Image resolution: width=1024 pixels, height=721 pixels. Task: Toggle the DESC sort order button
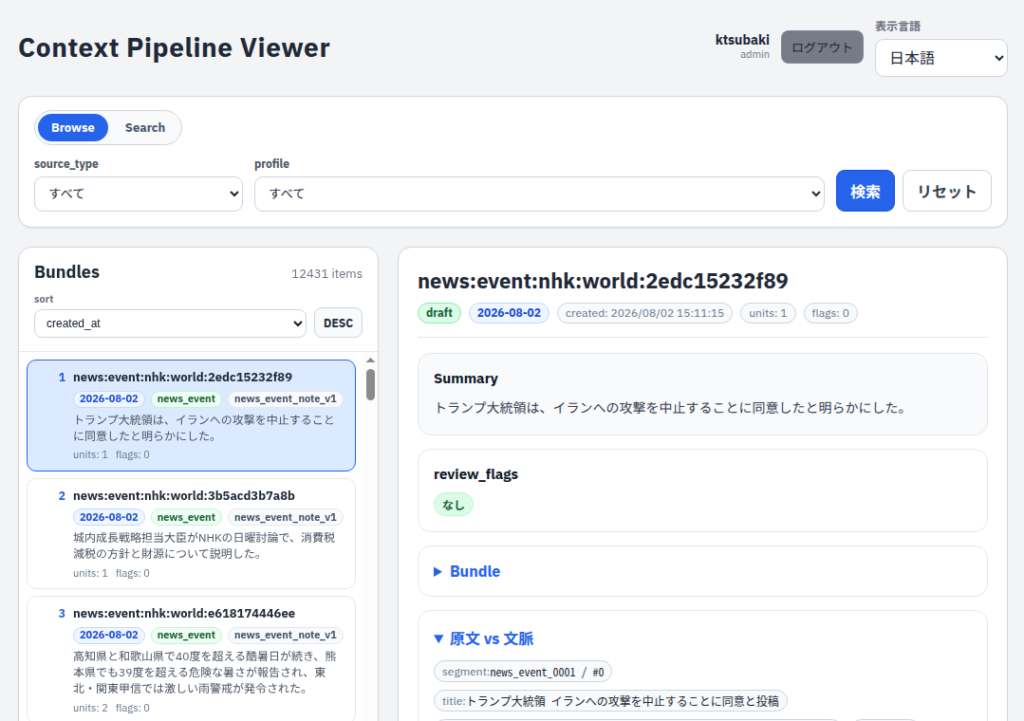[338, 323]
